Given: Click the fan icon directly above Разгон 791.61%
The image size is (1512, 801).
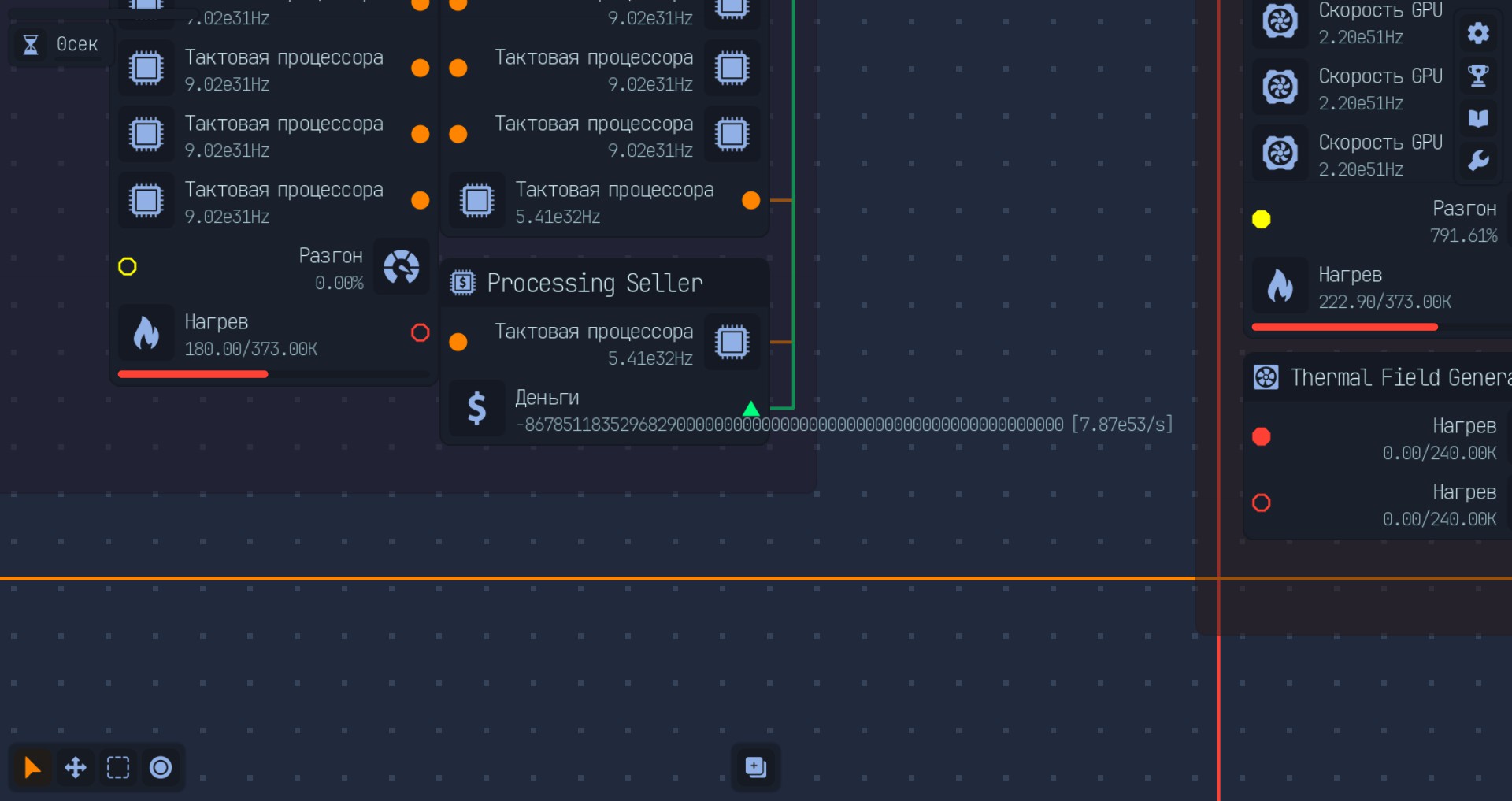Looking at the screenshot, I should click(1280, 153).
